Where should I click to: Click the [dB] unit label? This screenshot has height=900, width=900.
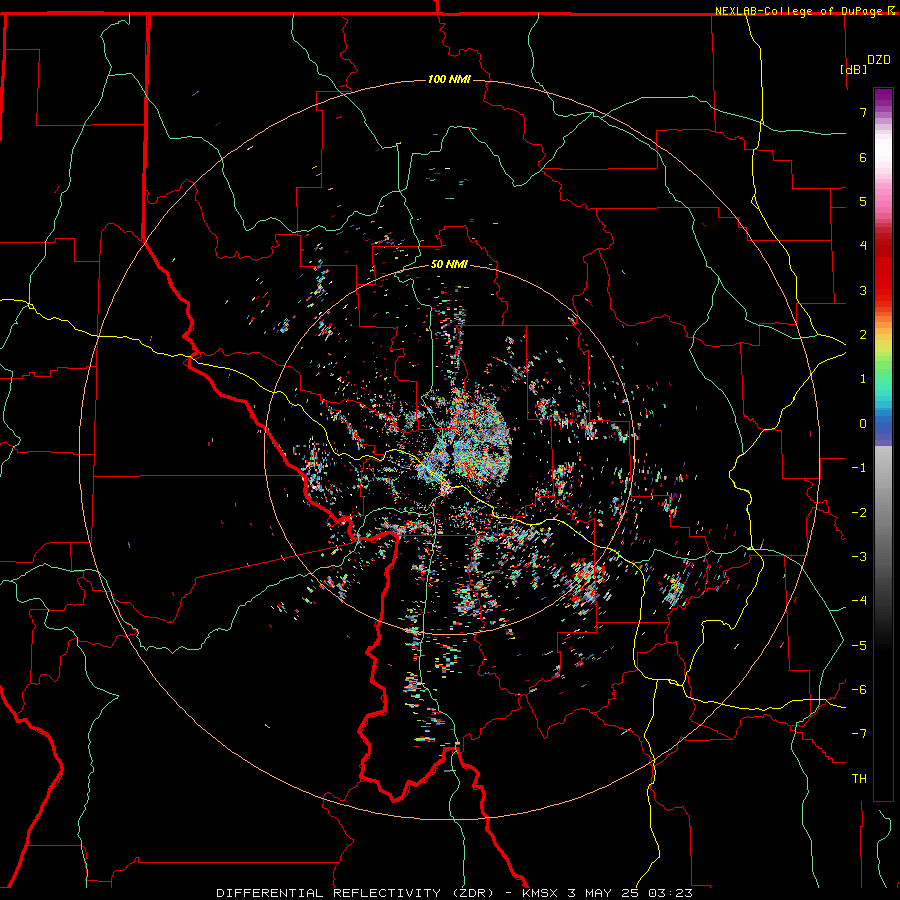854,70
